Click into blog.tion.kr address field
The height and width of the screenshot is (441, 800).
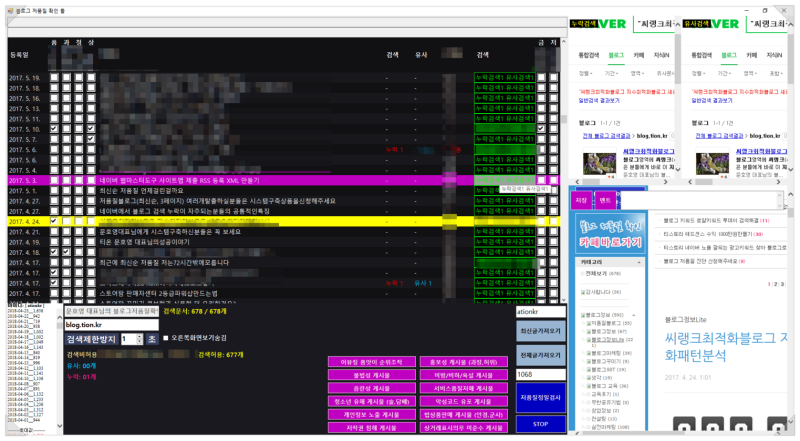tap(112, 325)
